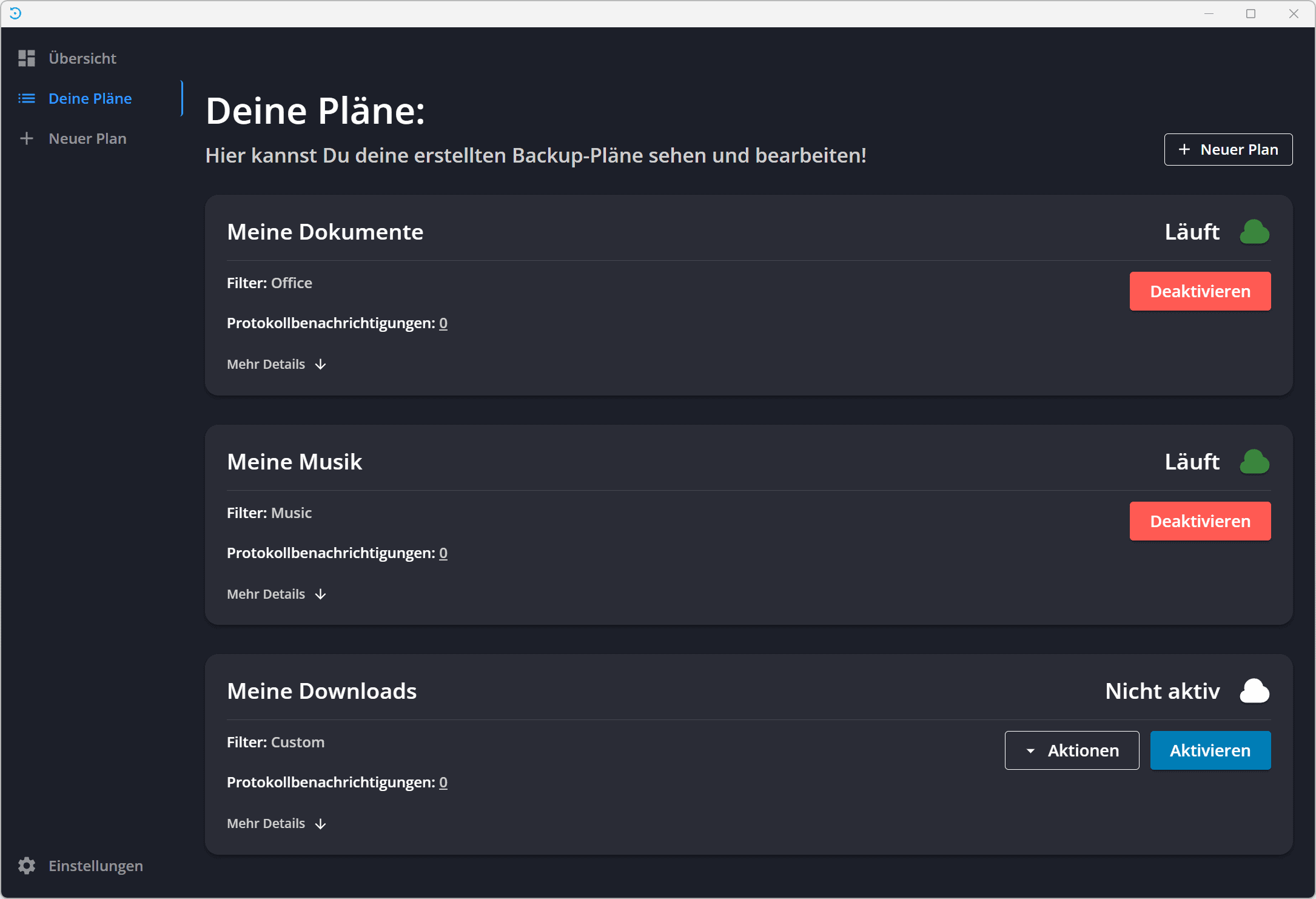Click the Meine Downloads plan title

[x=321, y=691]
